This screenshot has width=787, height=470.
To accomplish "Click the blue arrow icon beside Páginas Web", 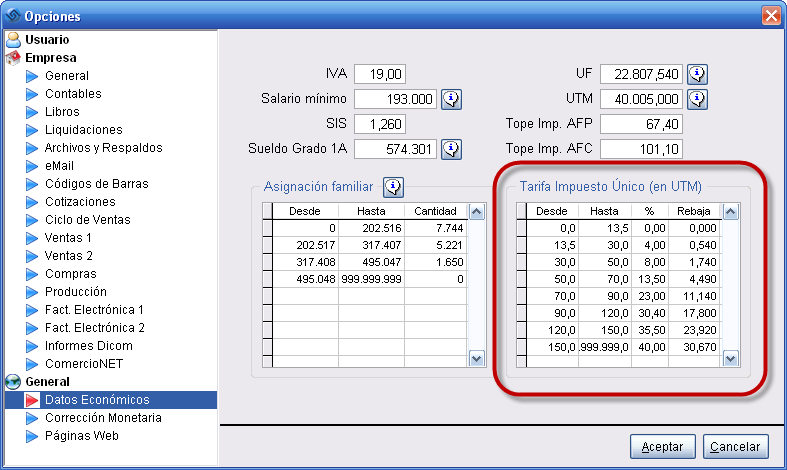I will 32,436.
